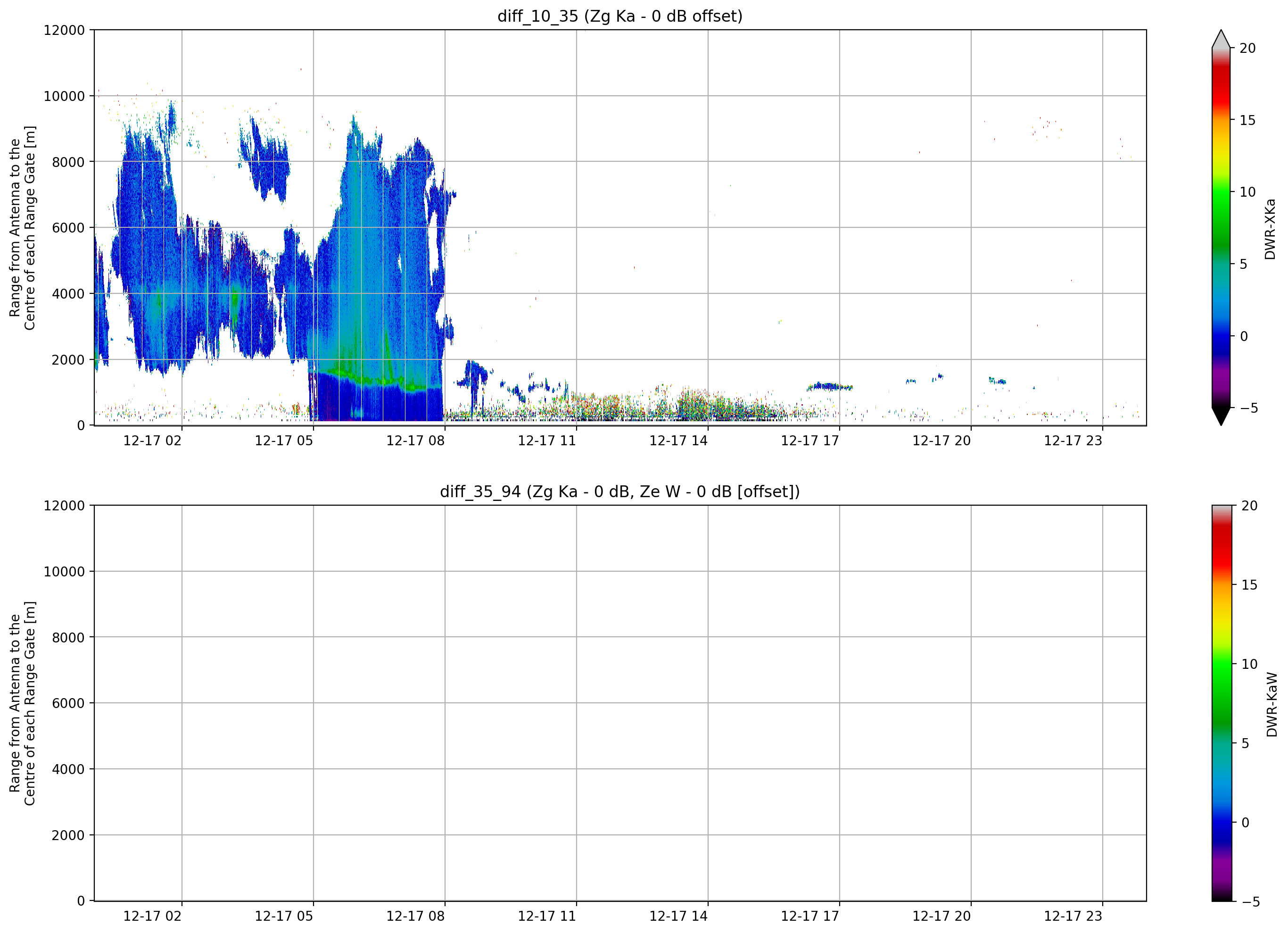This screenshot has height=933, width=1288.
Task: Click the 4000 y-tick label on bottom plot
Action: pyautogui.click(x=68, y=769)
